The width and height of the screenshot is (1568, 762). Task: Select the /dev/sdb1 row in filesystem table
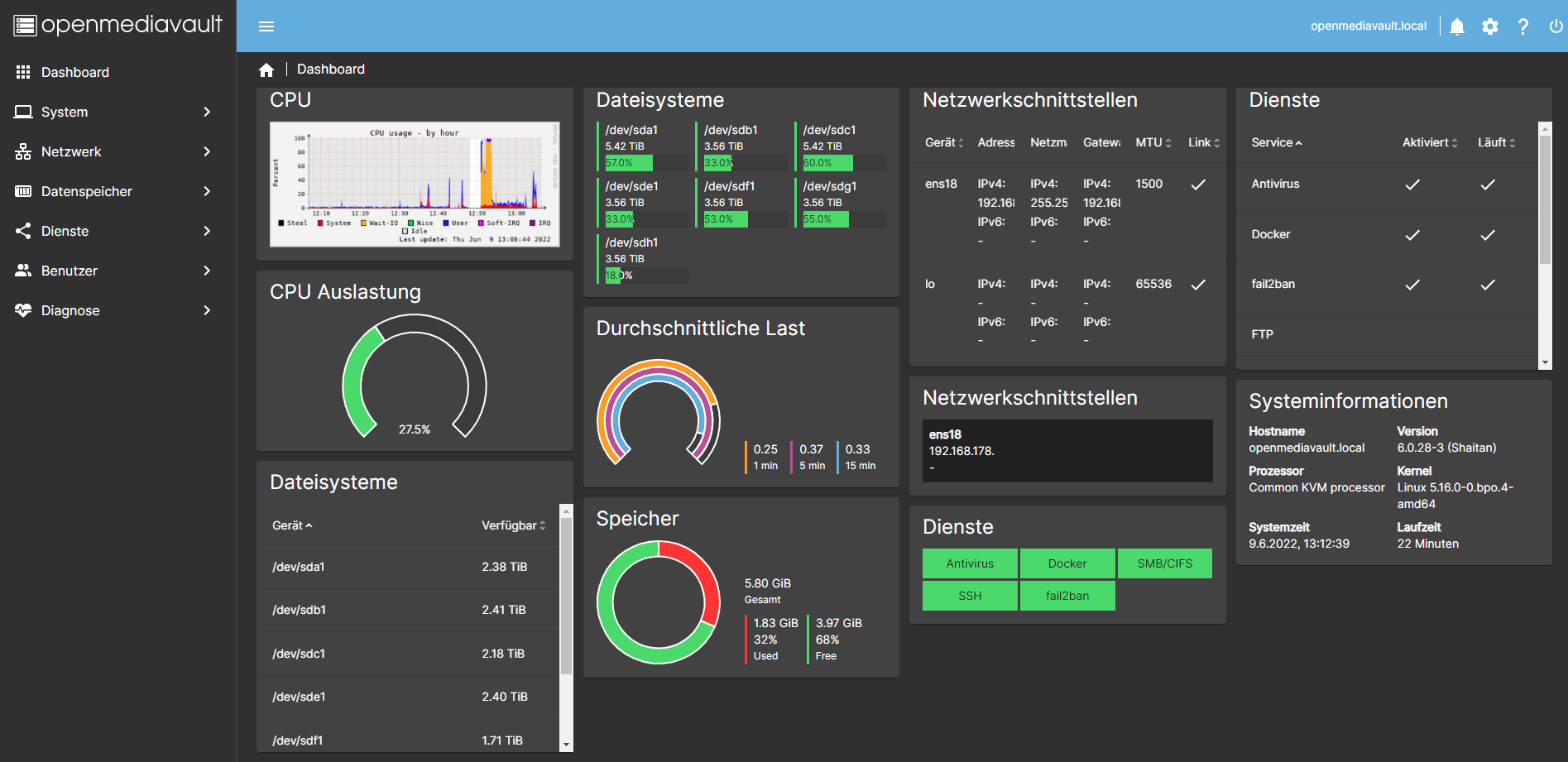point(408,610)
